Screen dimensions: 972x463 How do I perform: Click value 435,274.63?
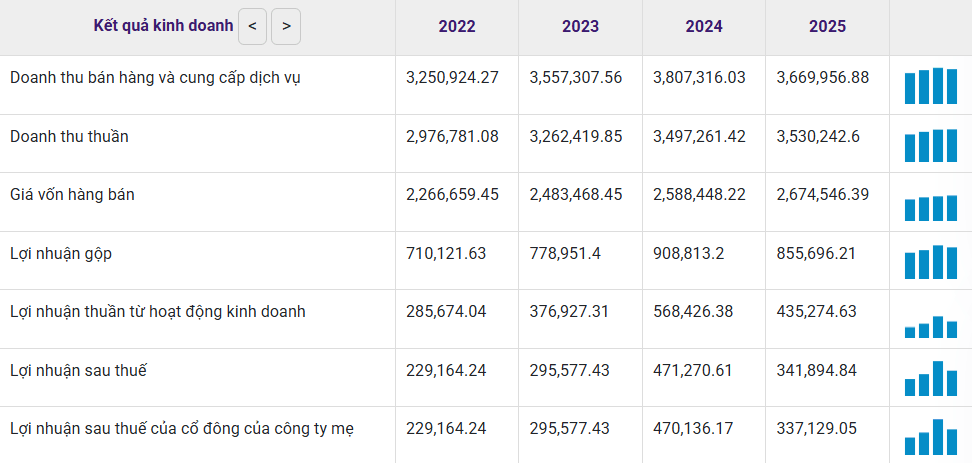816,311
